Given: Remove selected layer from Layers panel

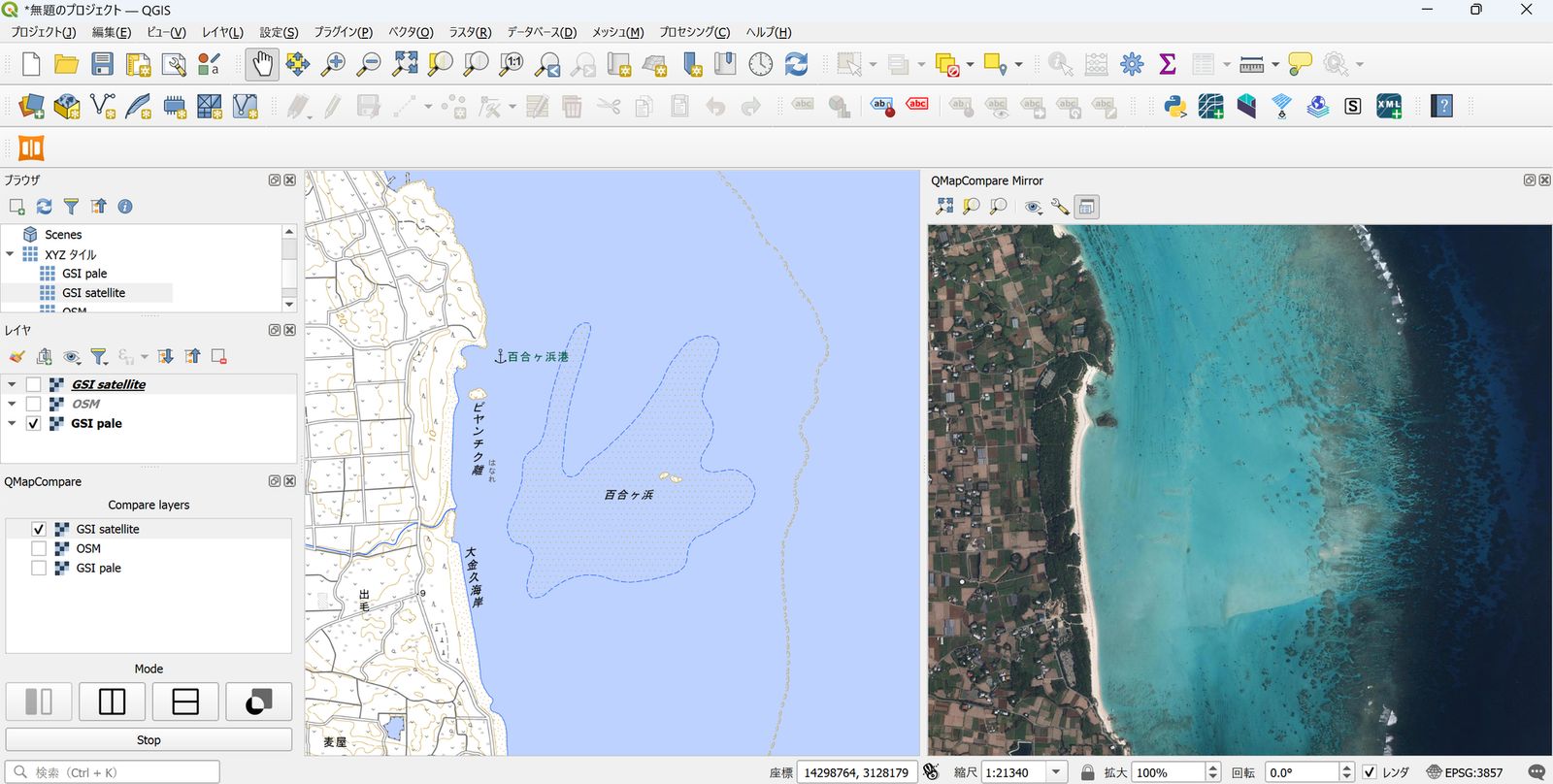Looking at the screenshot, I should click(219, 357).
